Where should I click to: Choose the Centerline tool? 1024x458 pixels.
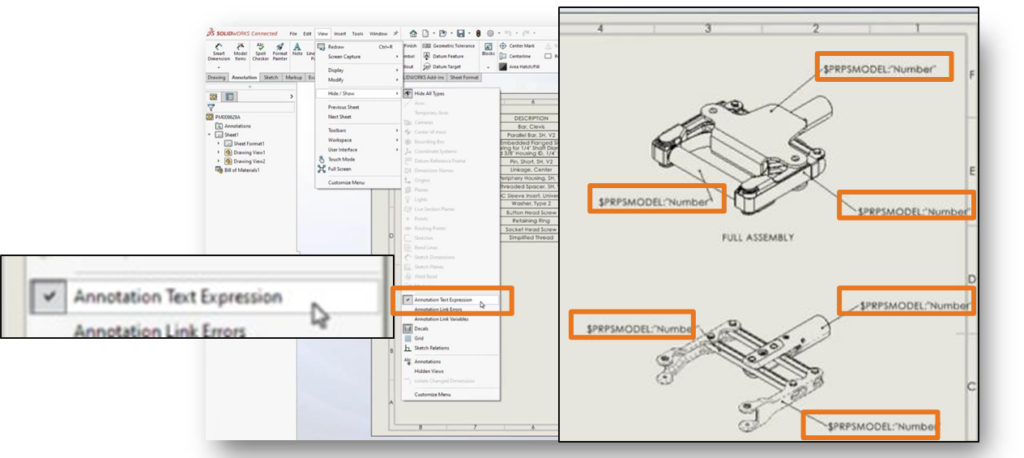[516, 56]
